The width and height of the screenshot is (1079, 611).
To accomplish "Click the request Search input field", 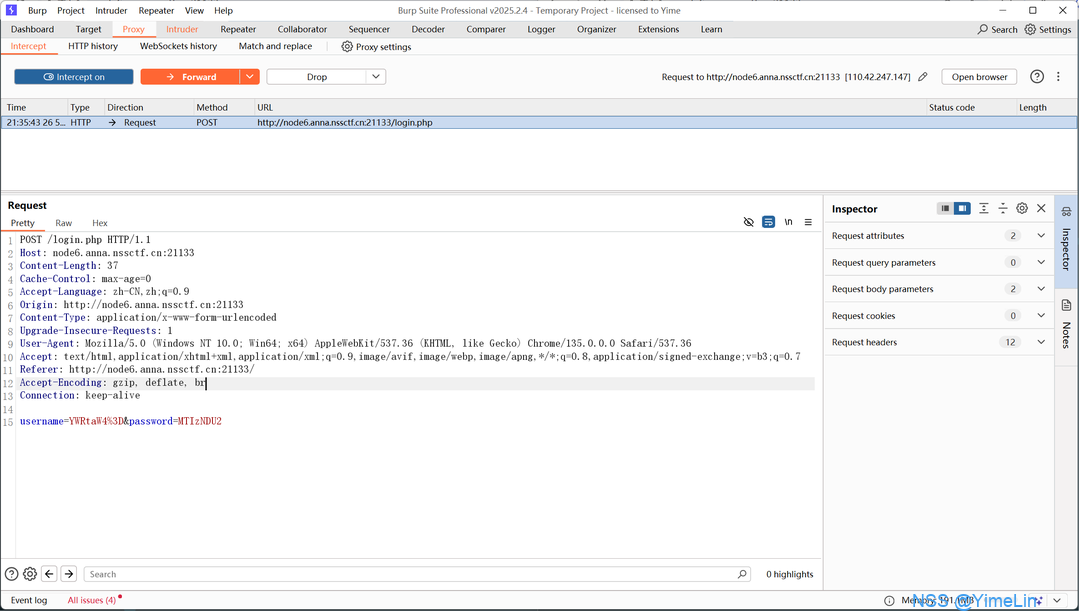I will coord(417,574).
